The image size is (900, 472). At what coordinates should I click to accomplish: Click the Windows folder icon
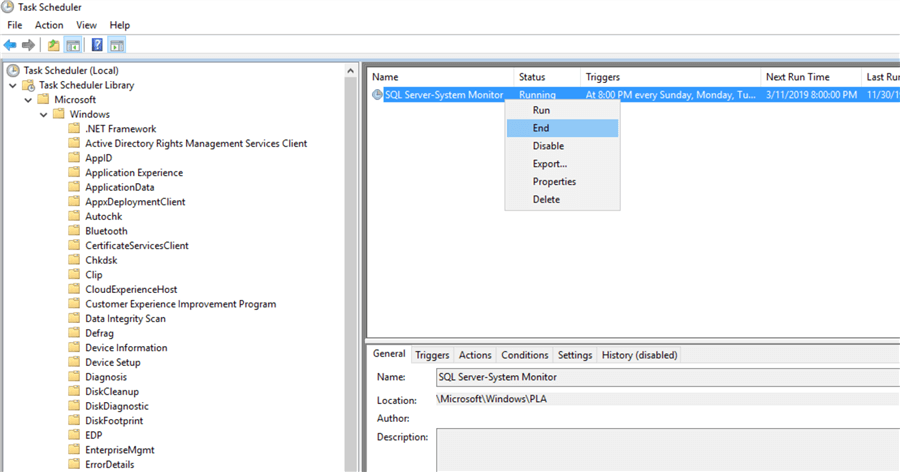59,114
